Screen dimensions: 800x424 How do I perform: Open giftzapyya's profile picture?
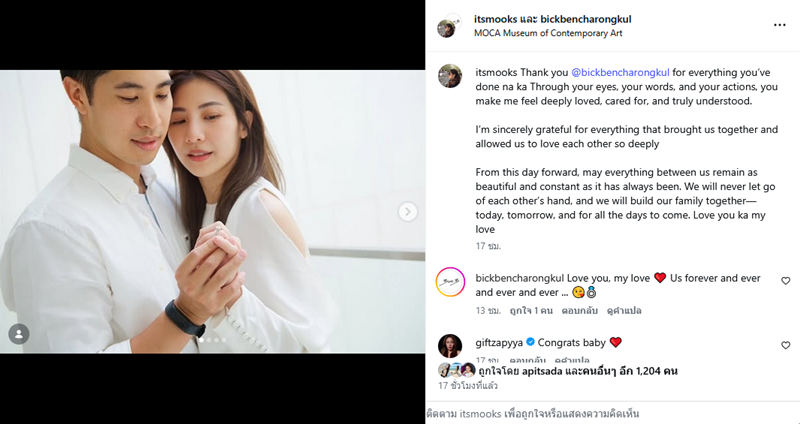pos(450,345)
